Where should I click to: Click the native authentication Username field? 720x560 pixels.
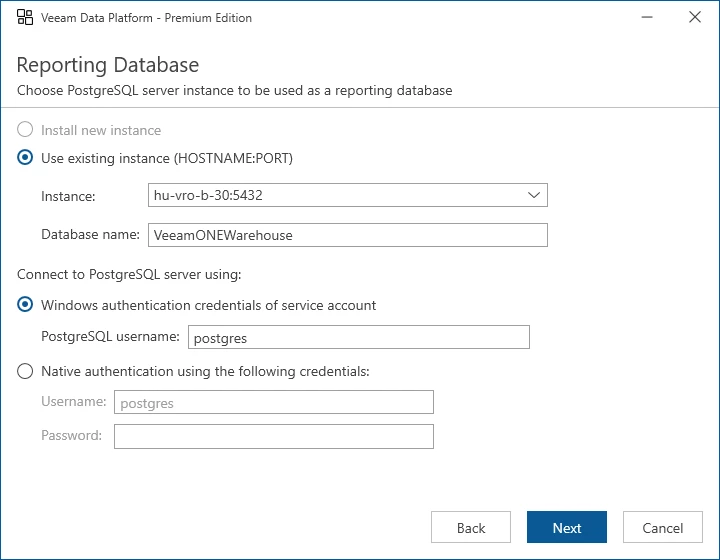click(273, 402)
